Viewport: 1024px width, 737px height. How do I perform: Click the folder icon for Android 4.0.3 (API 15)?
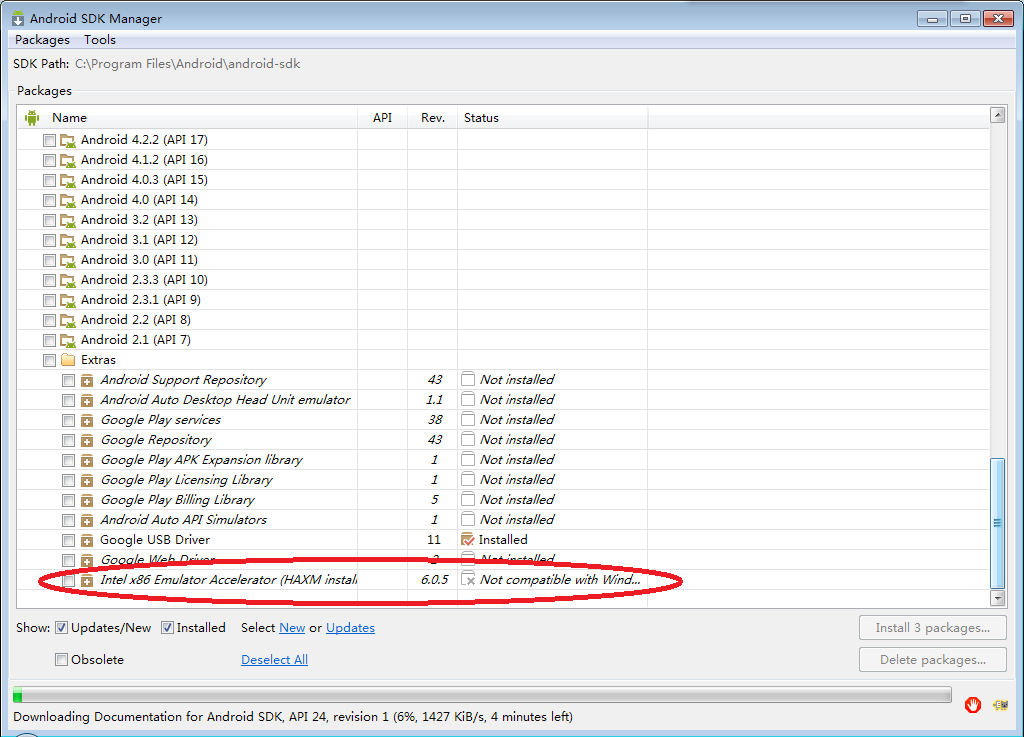68,180
